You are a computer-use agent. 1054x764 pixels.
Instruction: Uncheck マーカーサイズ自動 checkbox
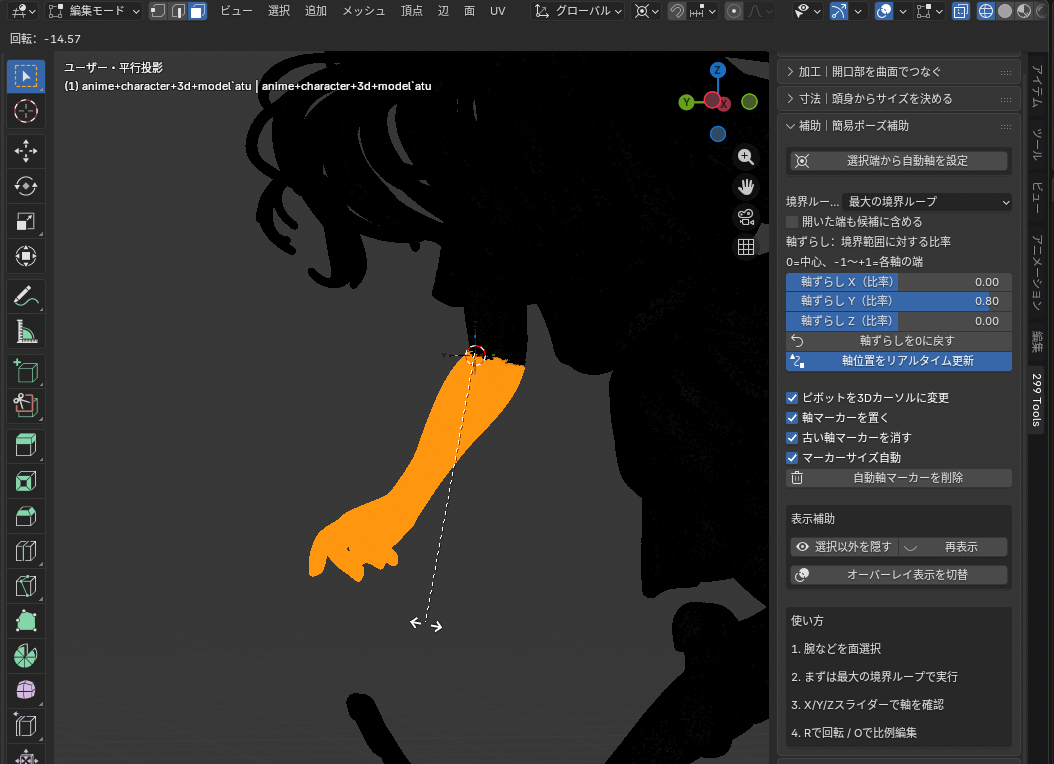(792, 458)
